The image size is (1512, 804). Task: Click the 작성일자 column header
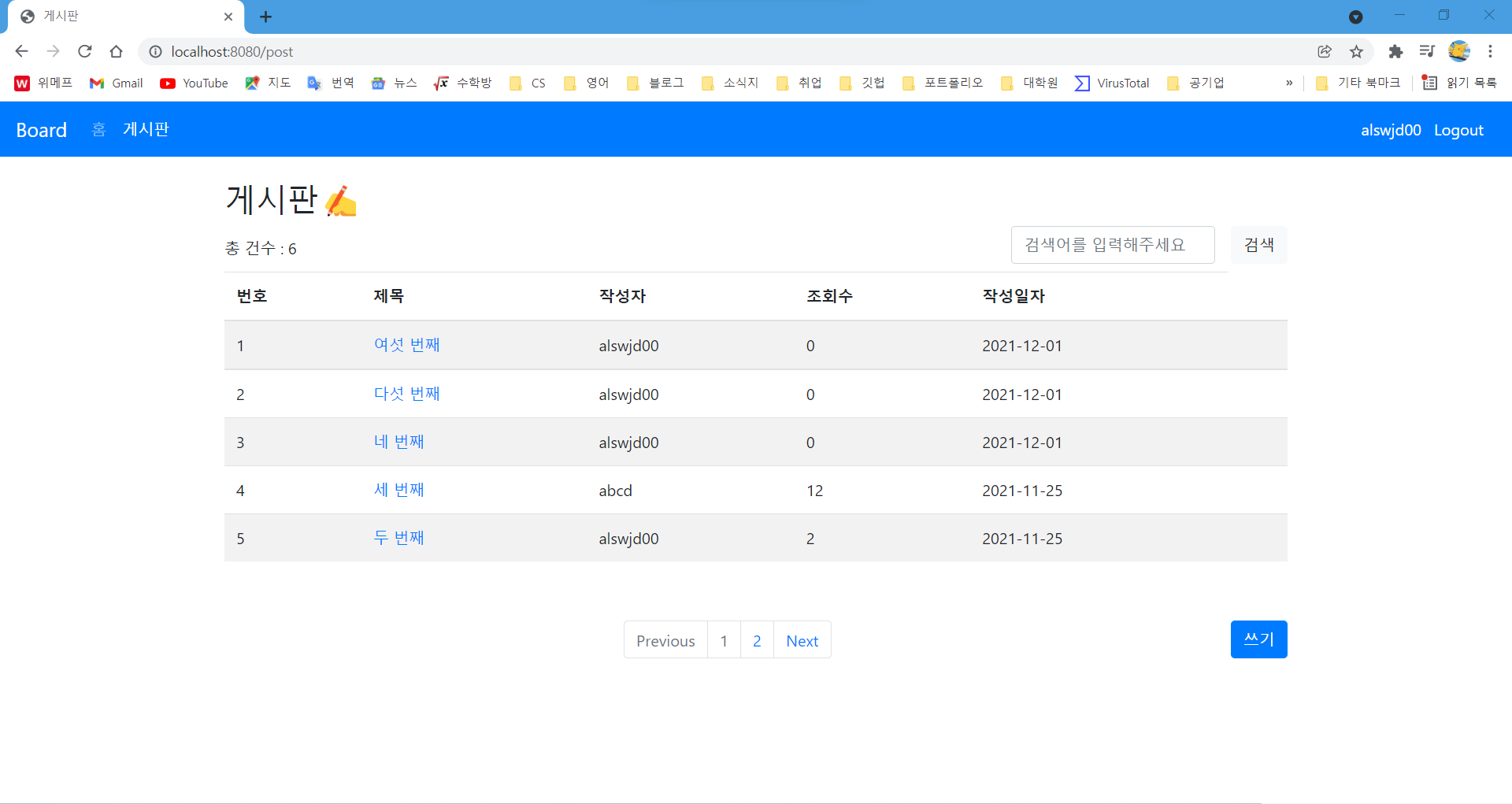(1014, 296)
